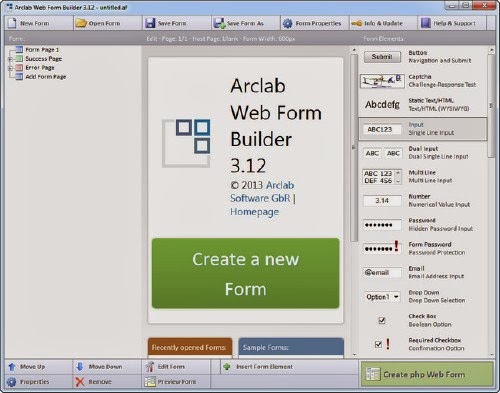This screenshot has width=500, height=393.
Task: Click the 'Drop Down Selection' description text
Action: [437, 300]
